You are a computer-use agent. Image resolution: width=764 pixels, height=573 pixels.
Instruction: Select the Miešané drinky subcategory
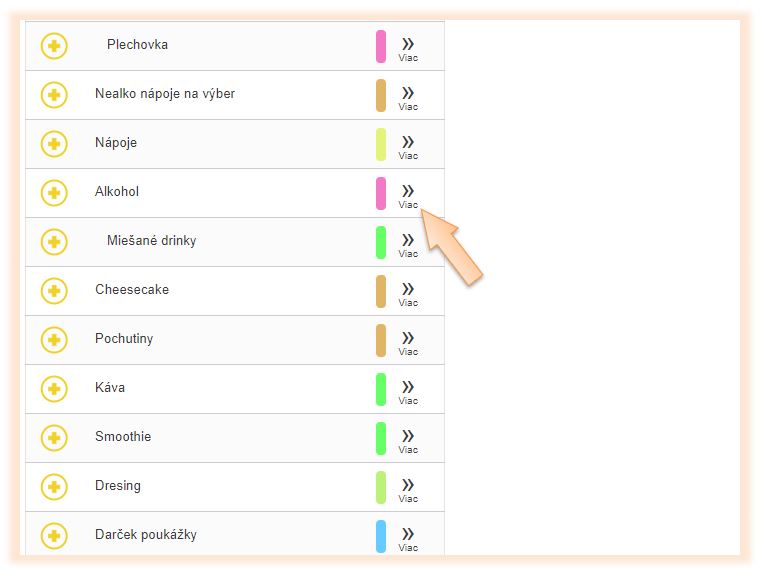pos(152,241)
